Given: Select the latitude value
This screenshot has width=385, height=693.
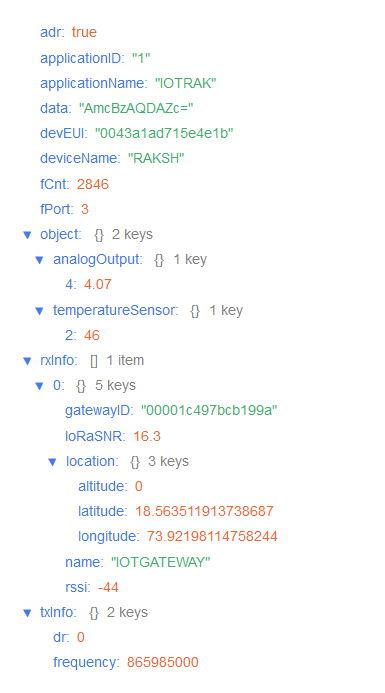Looking at the screenshot, I should click(x=204, y=511).
